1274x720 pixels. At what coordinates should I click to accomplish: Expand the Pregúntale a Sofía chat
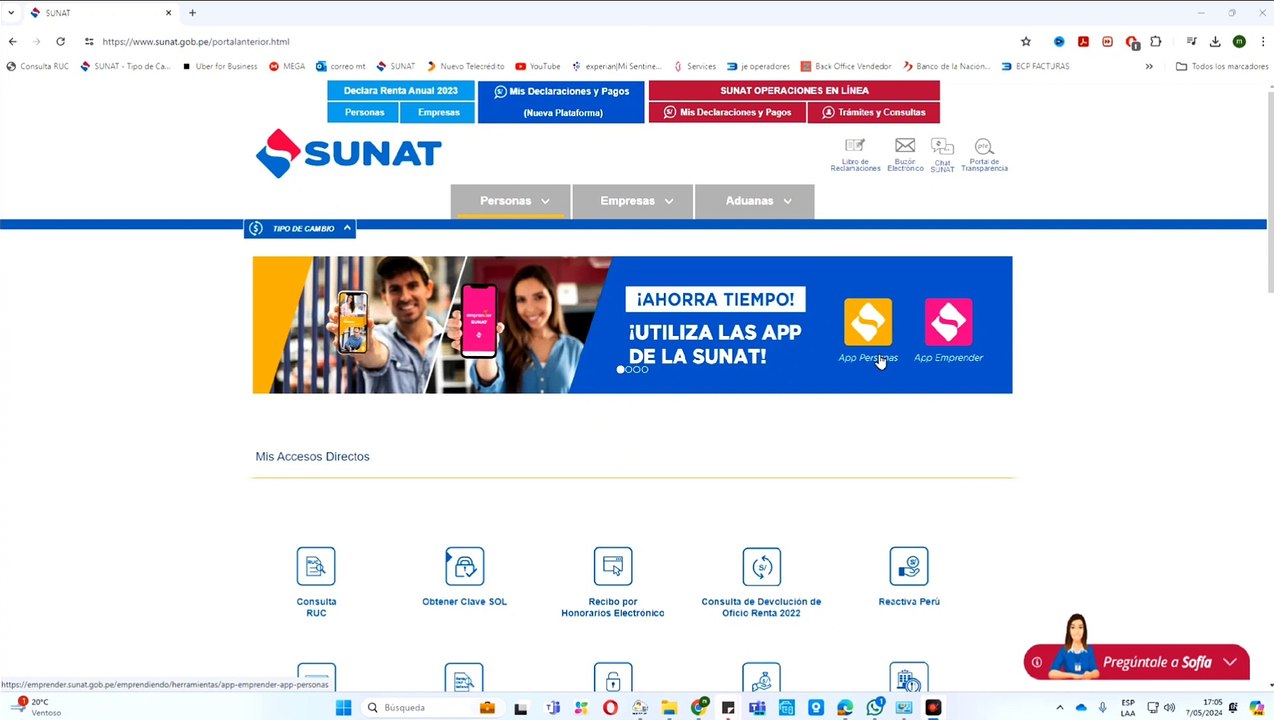[1230, 662]
